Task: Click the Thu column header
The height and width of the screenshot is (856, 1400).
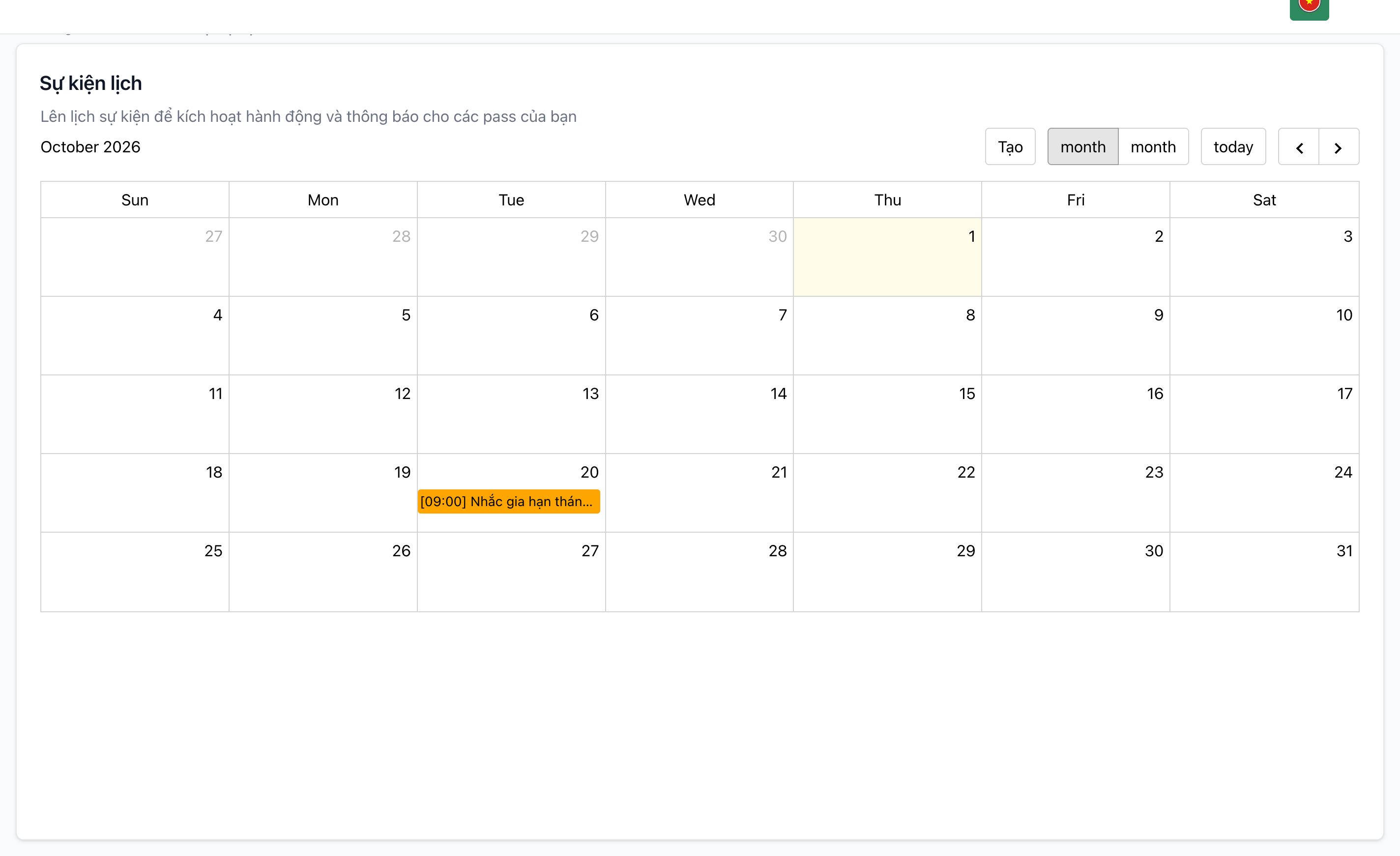Action: pyautogui.click(x=887, y=200)
